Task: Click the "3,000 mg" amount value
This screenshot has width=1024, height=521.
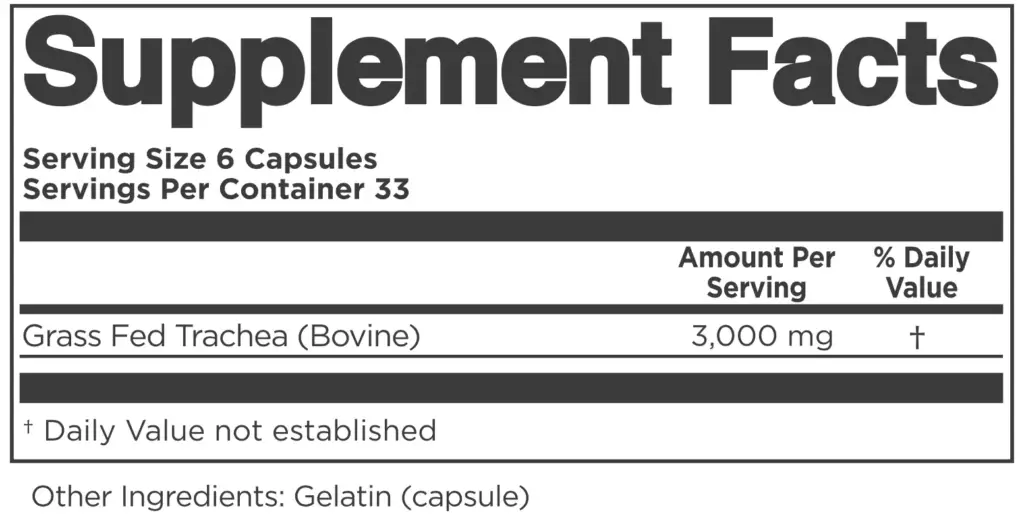Action: (762, 337)
